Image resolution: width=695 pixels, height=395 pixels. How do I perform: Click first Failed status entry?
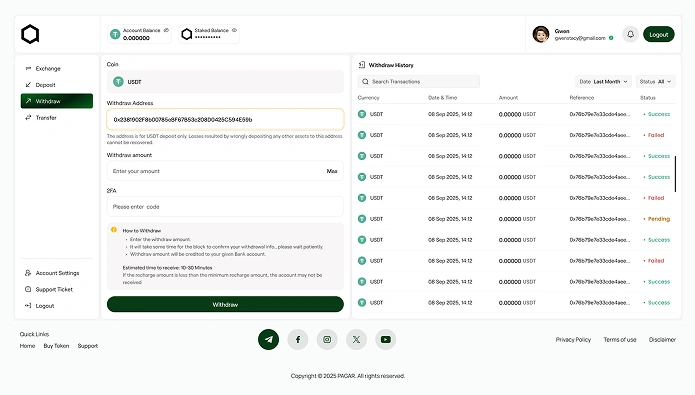654,135
